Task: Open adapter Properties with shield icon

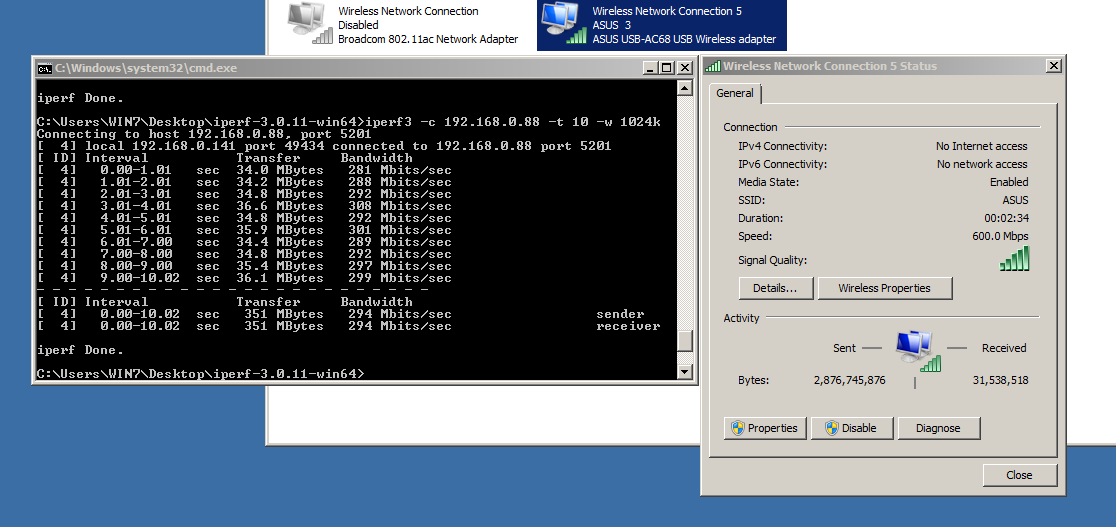Action: click(765, 428)
